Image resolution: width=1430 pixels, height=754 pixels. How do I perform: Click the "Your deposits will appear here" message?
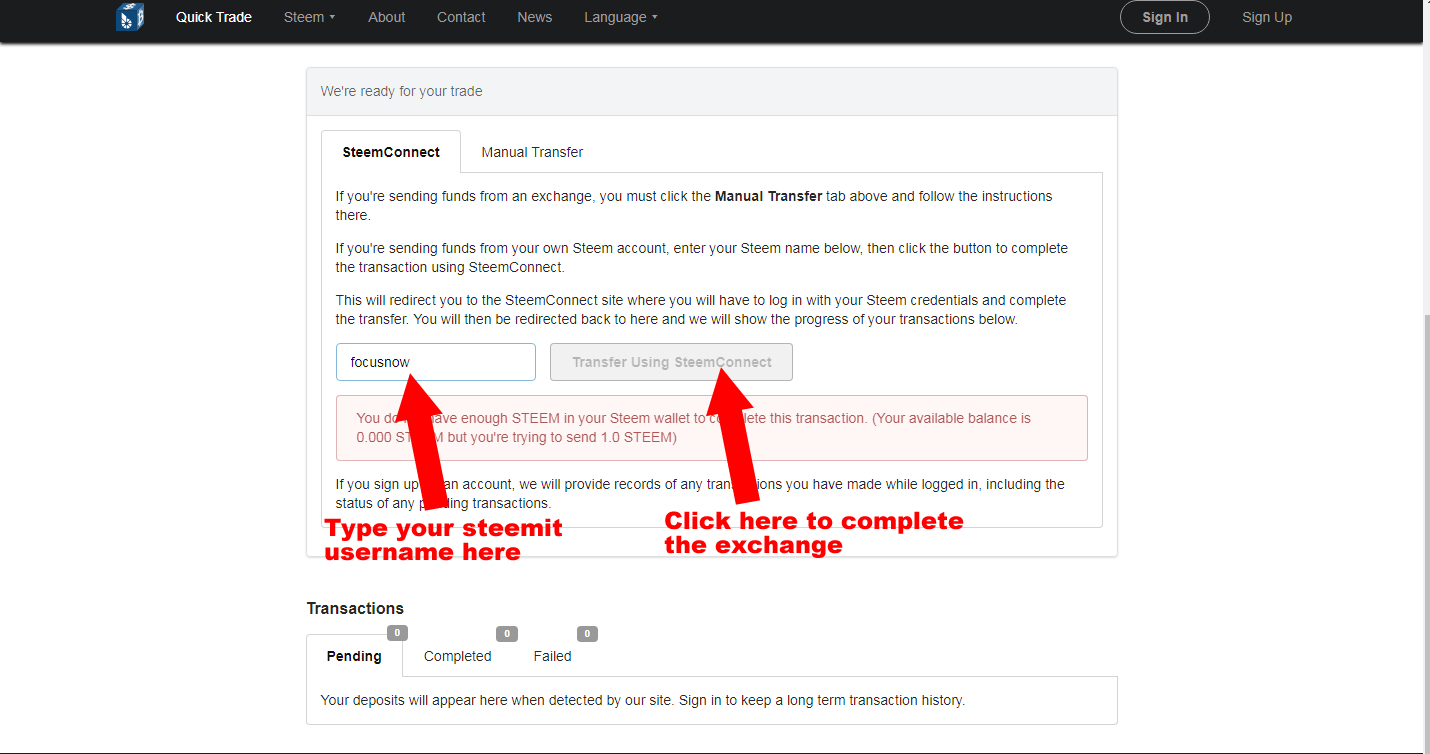(x=642, y=700)
